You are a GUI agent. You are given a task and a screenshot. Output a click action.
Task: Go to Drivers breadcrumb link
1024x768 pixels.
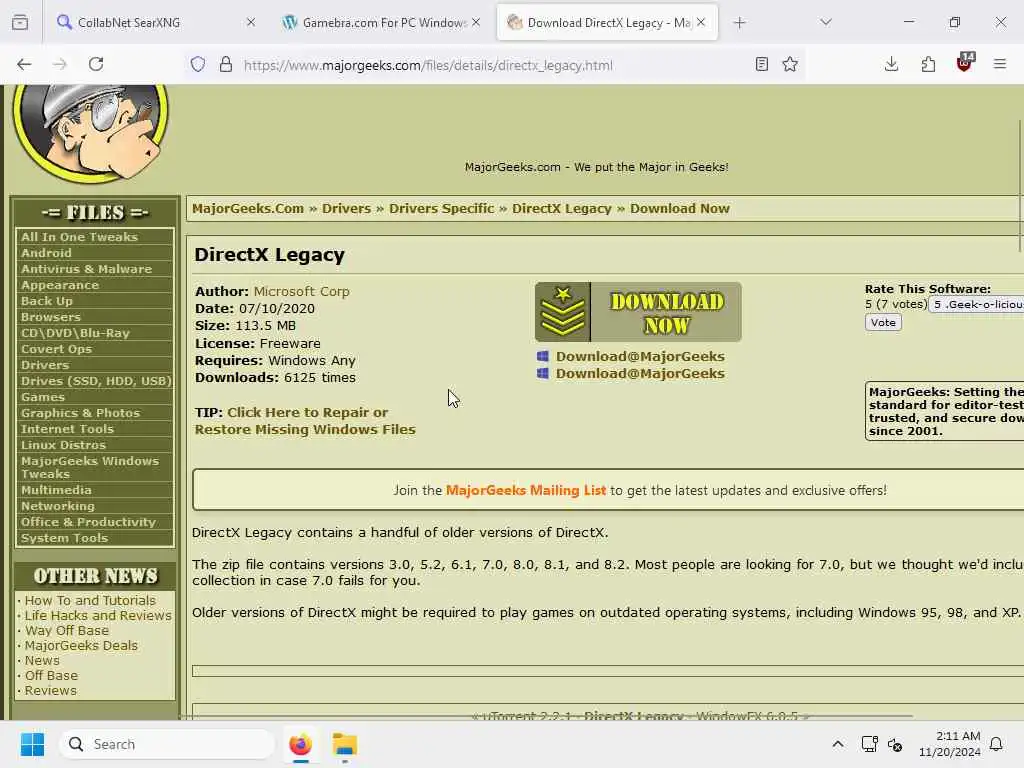tap(346, 208)
